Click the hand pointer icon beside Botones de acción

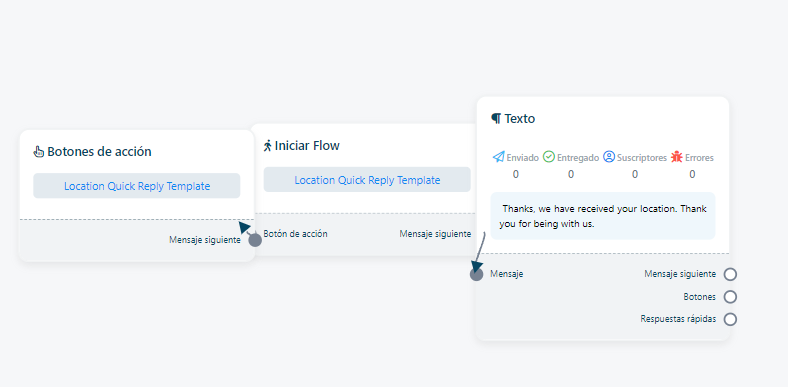click(x=39, y=152)
